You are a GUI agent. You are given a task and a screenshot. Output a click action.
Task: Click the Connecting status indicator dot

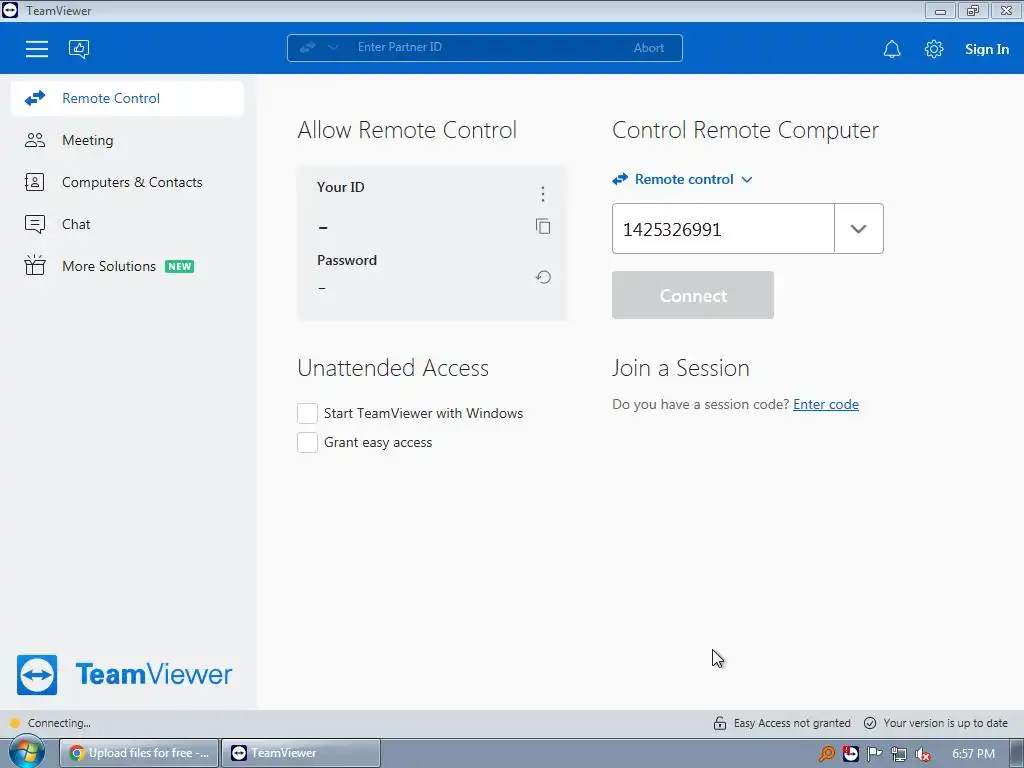click(15, 723)
